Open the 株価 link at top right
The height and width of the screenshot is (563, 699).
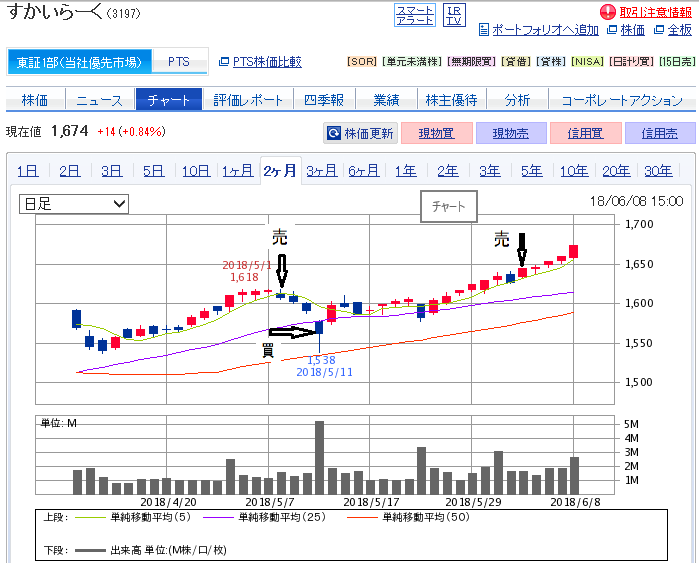click(x=633, y=30)
